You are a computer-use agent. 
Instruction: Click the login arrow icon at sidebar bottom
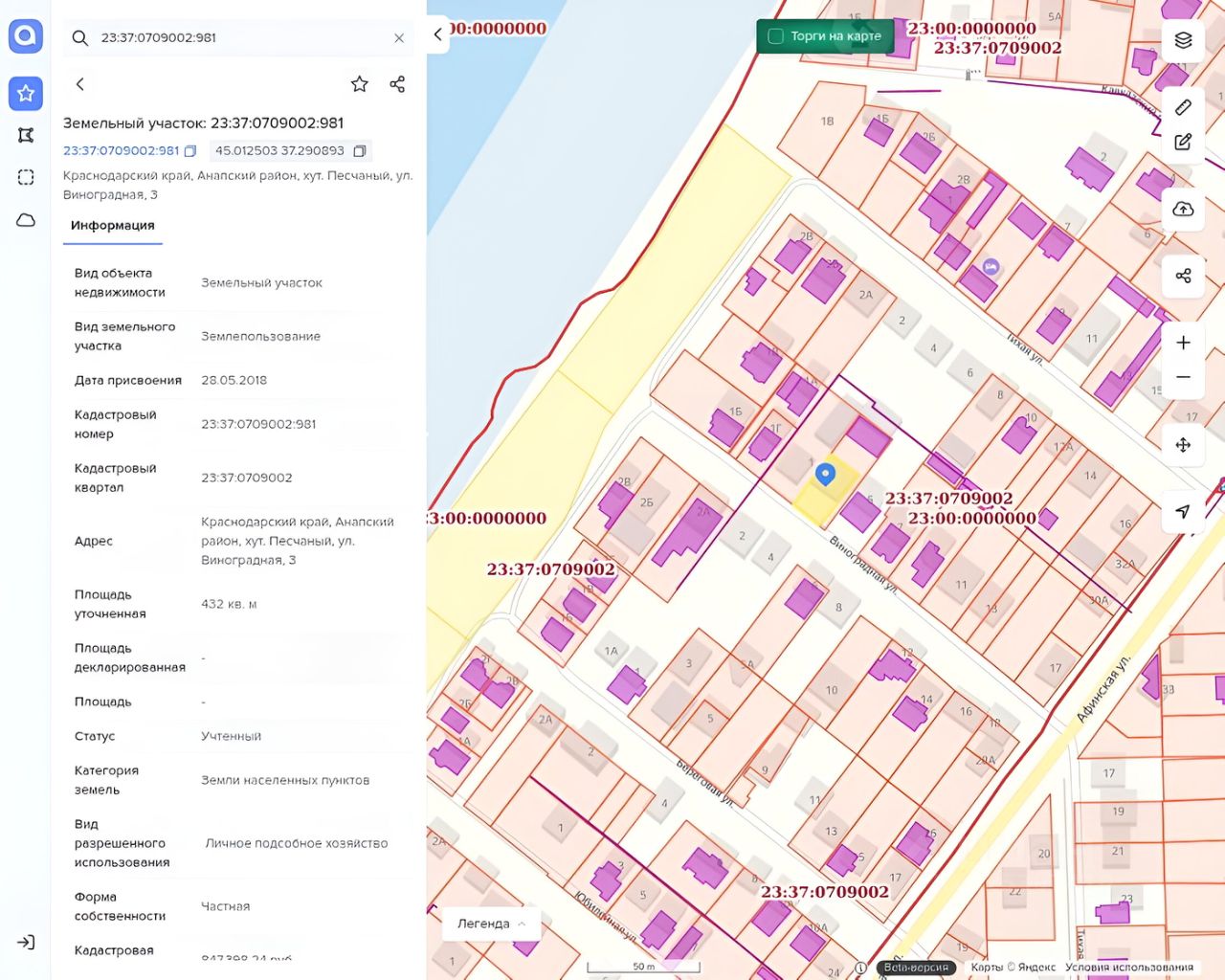(26, 943)
